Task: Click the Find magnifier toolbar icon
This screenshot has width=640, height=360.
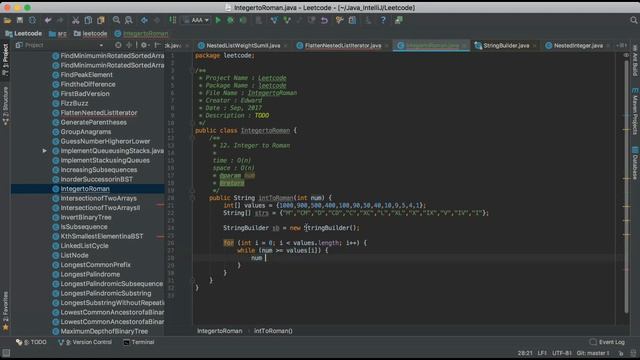Action: [x=116, y=20]
